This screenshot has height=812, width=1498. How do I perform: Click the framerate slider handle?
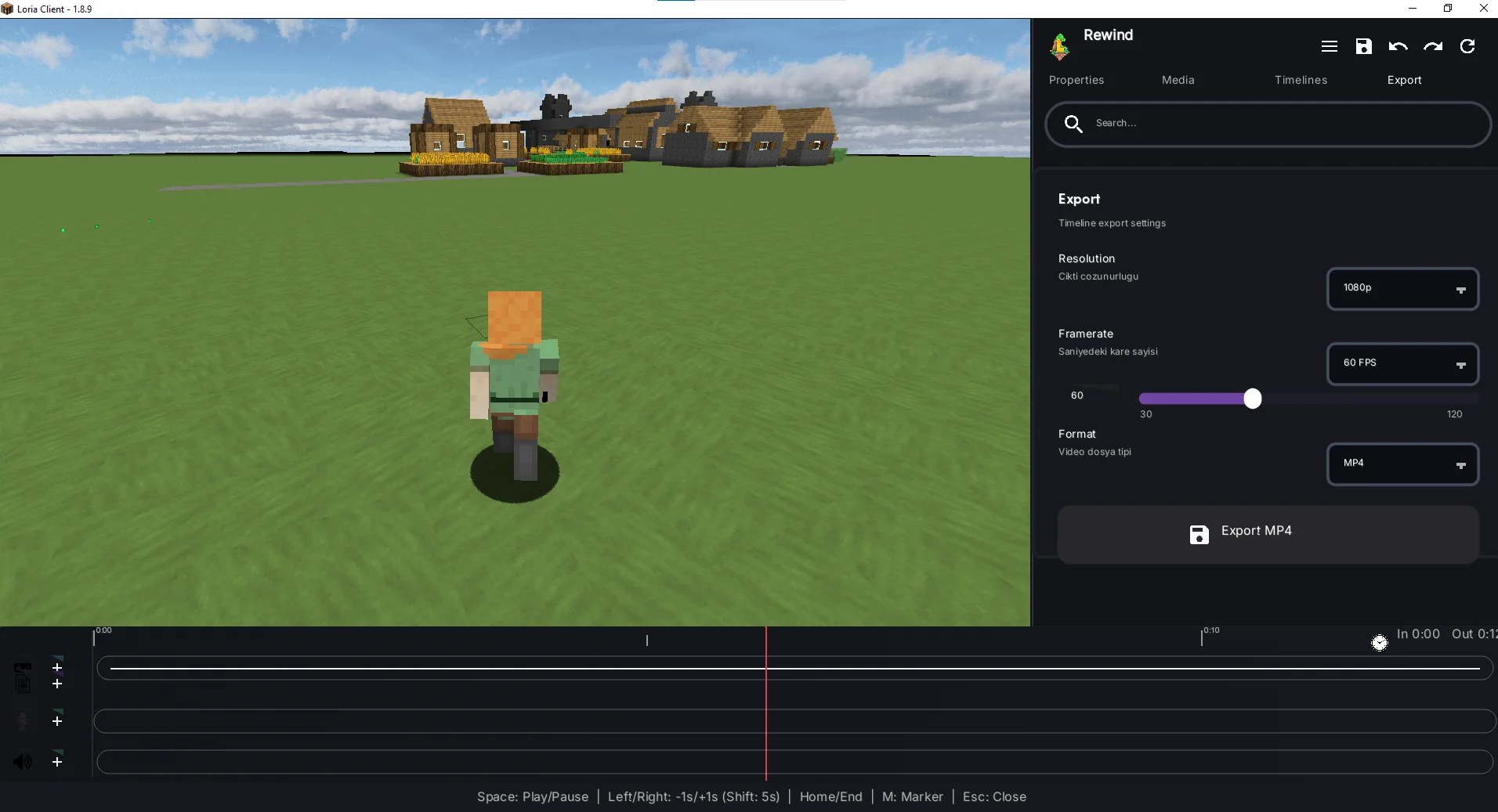coord(1253,399)
